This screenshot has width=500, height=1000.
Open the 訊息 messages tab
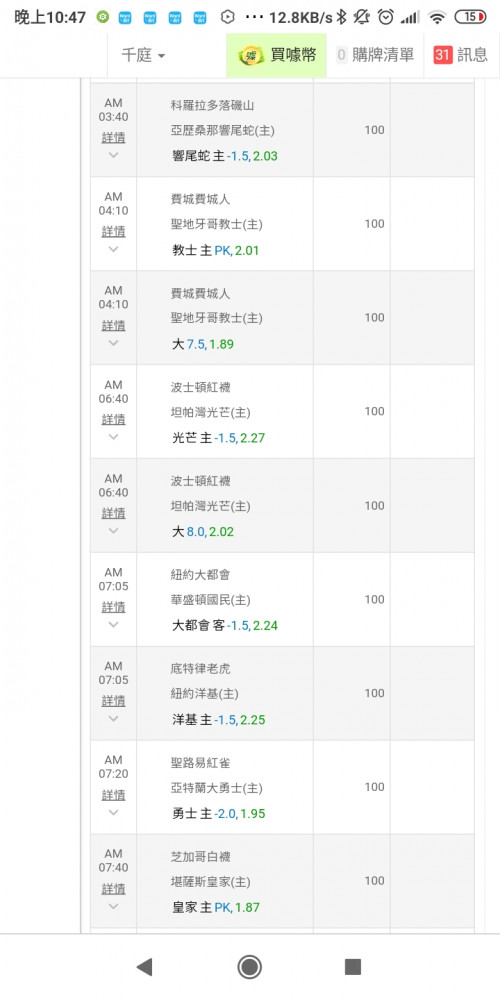coord(462,55)
